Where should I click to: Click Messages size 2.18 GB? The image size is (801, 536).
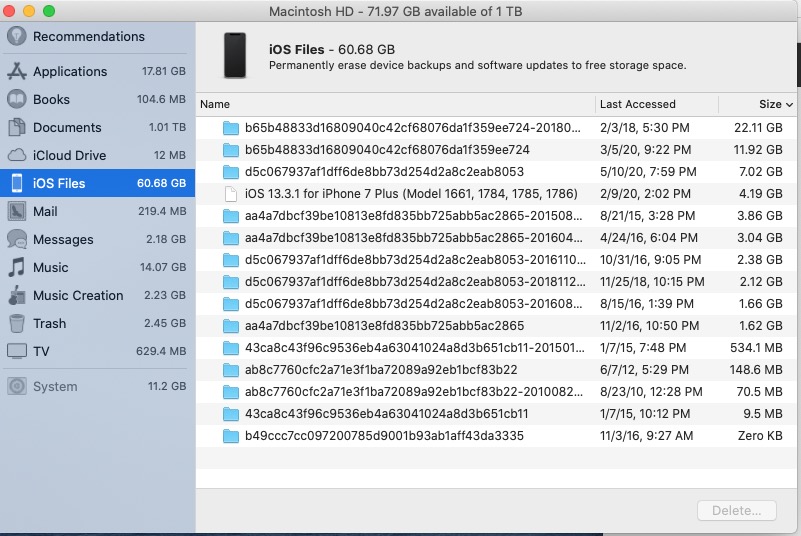166,239
